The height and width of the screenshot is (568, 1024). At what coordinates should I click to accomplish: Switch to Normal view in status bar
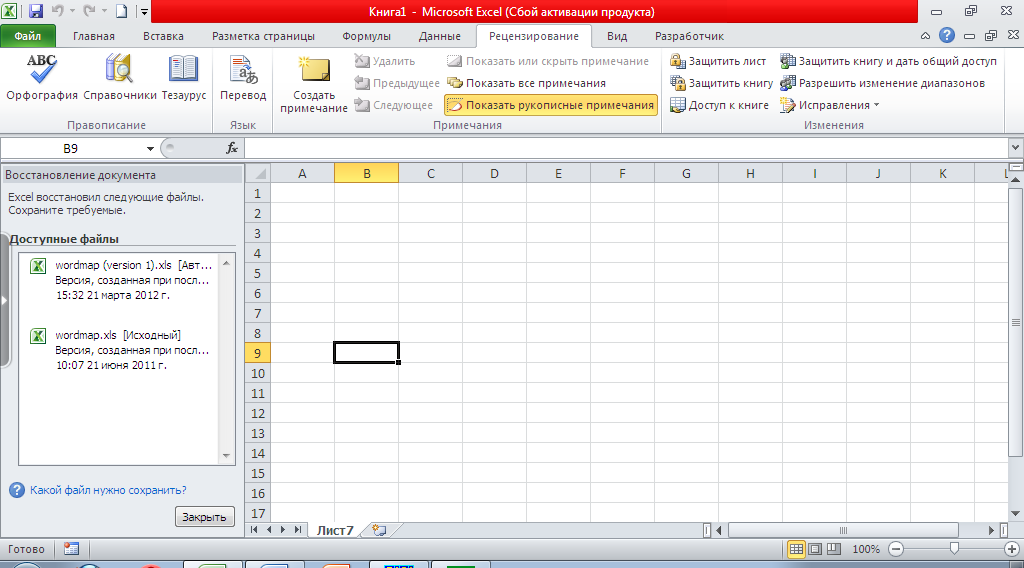pyautogui.click(x=796, y=550)
